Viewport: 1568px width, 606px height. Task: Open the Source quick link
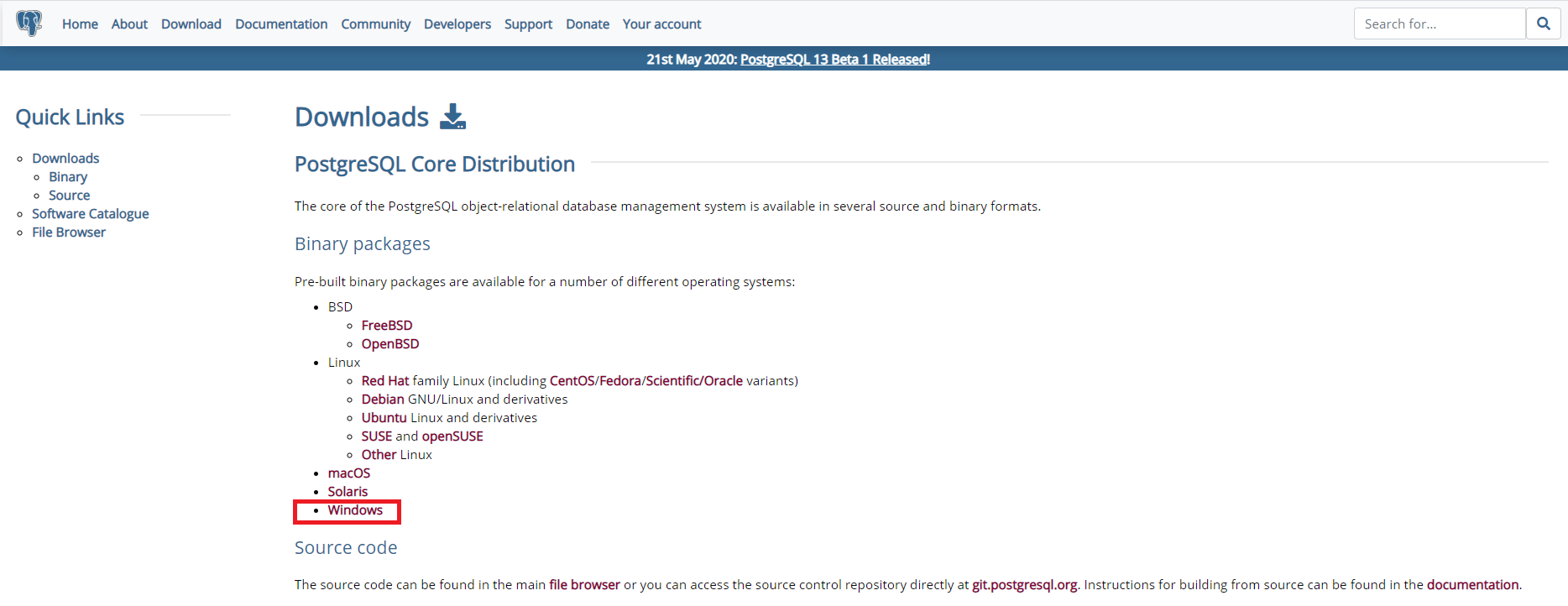tap(70, 196)
